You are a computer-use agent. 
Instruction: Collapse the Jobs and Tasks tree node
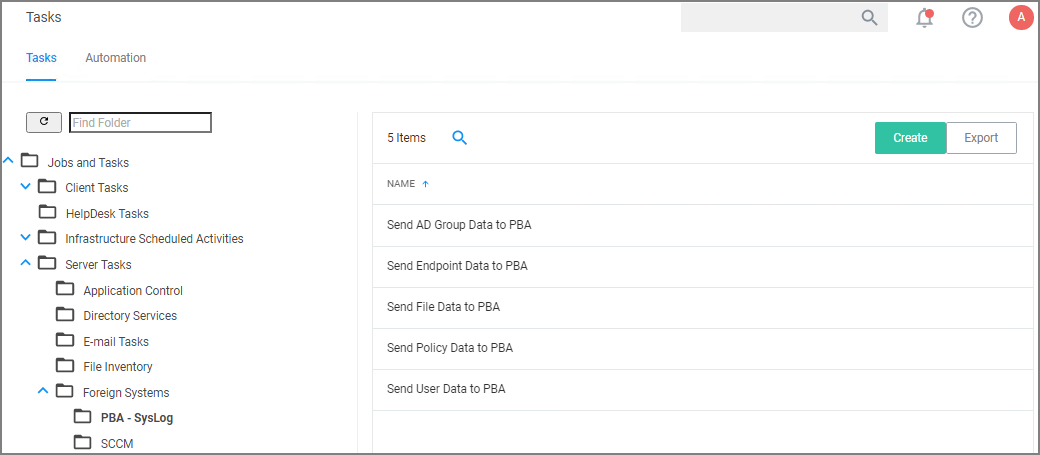click(x=8, y=160)
